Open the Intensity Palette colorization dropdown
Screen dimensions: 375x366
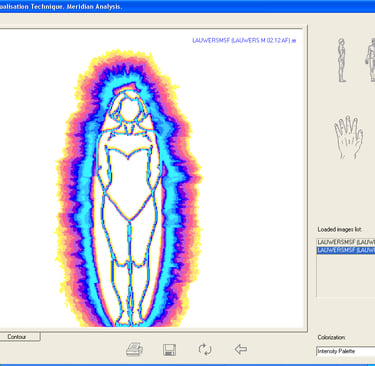[x=345, y=351]
